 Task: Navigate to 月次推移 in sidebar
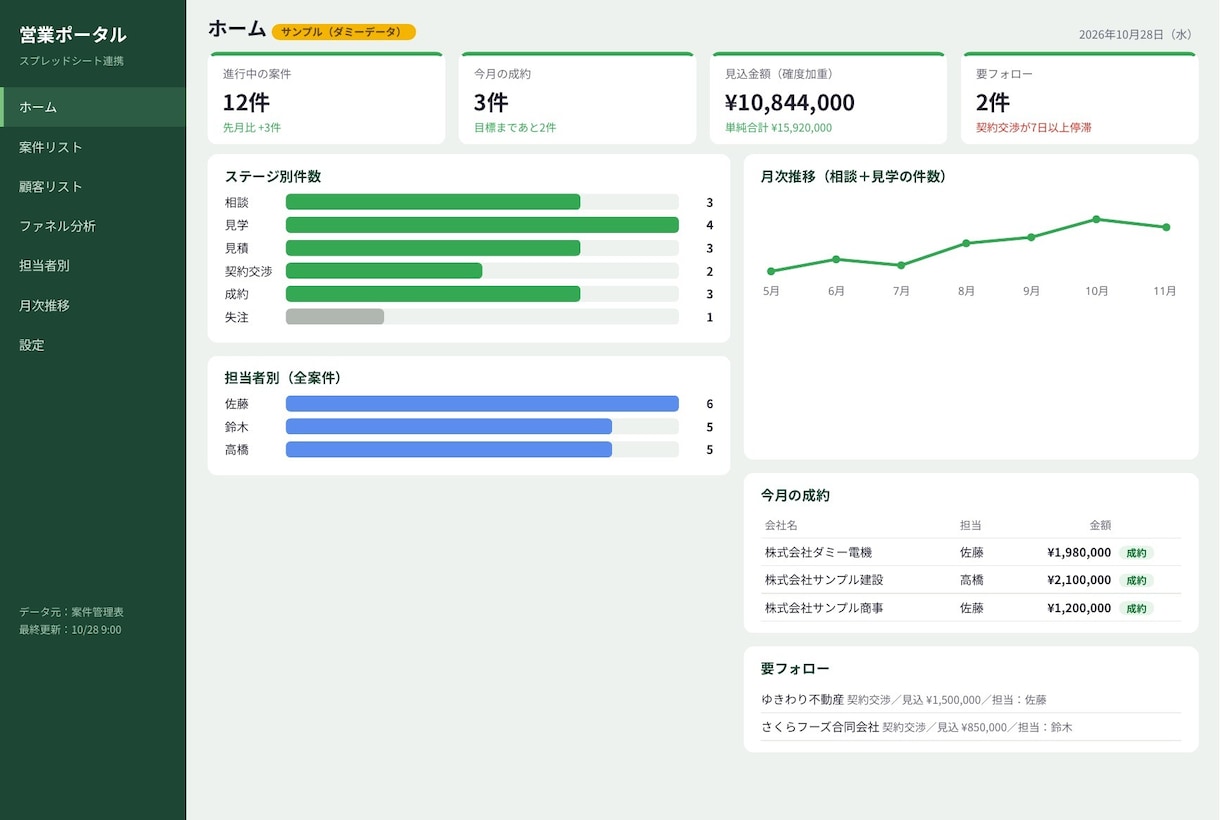tap(93, 305)
